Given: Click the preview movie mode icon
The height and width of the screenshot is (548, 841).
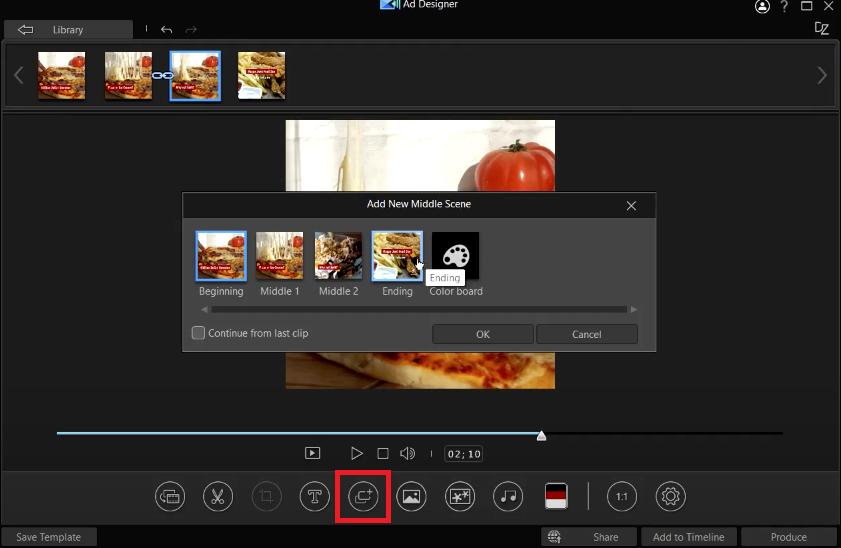Looking at the screenshot, I should tap(312, 454).
